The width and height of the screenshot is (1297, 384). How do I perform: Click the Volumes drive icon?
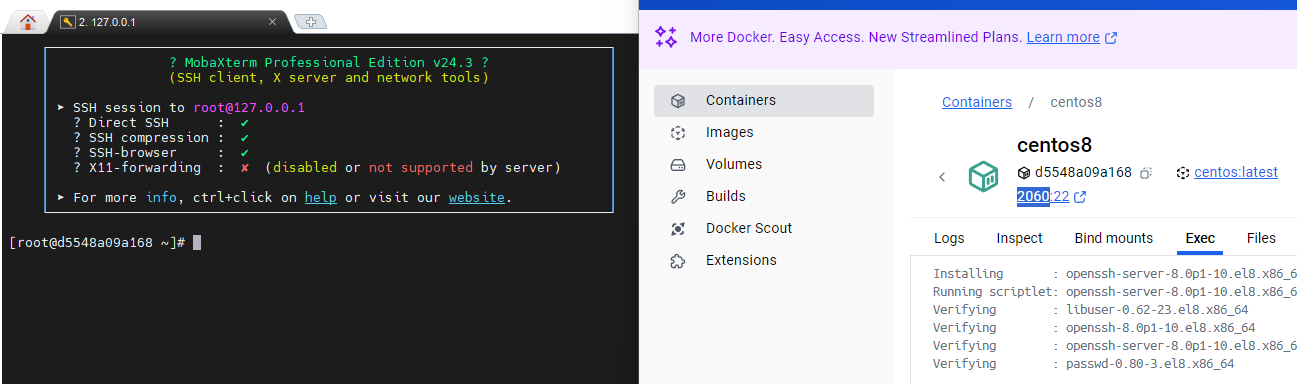pyautogui.click(x=678, y=164)
